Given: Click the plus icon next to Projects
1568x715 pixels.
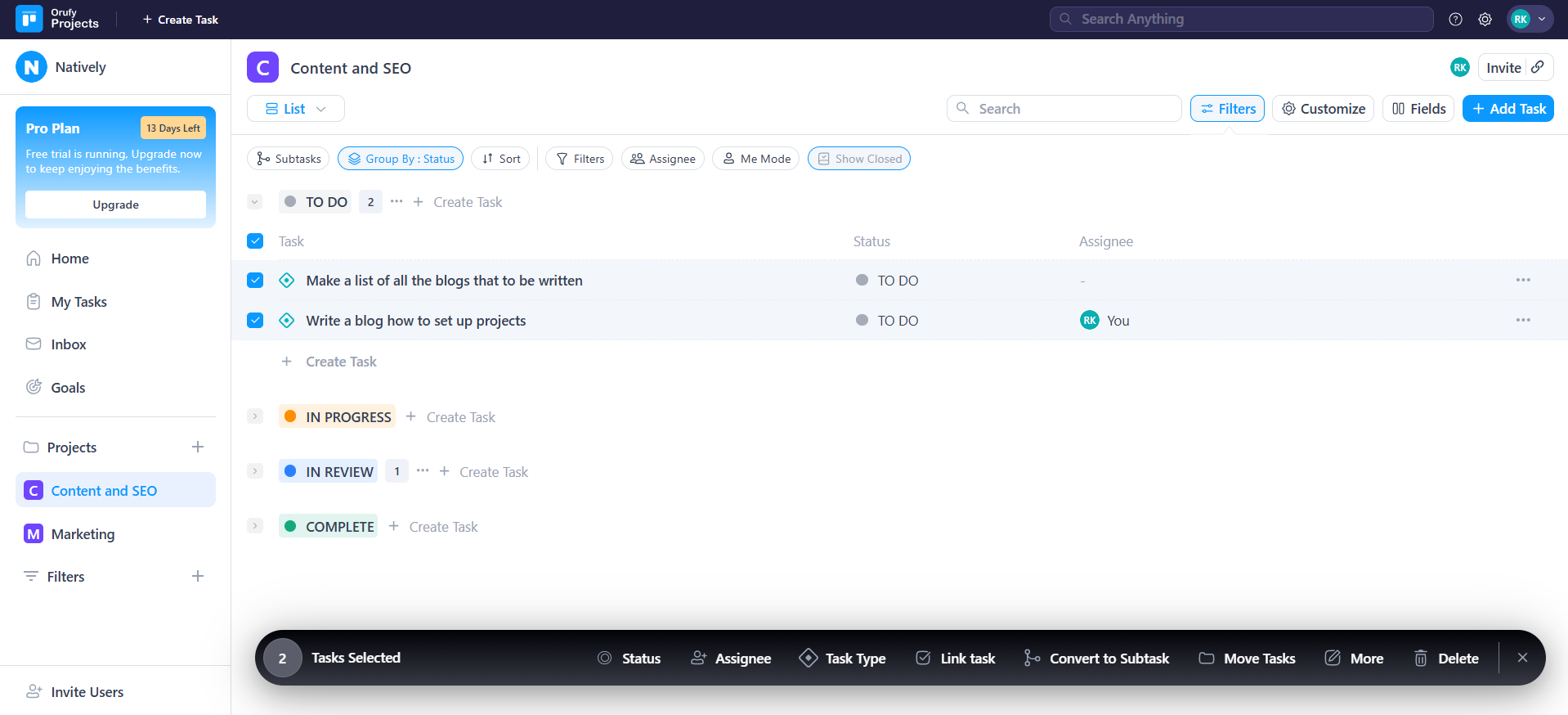Looking at the screenshot, I should point(198,447).
